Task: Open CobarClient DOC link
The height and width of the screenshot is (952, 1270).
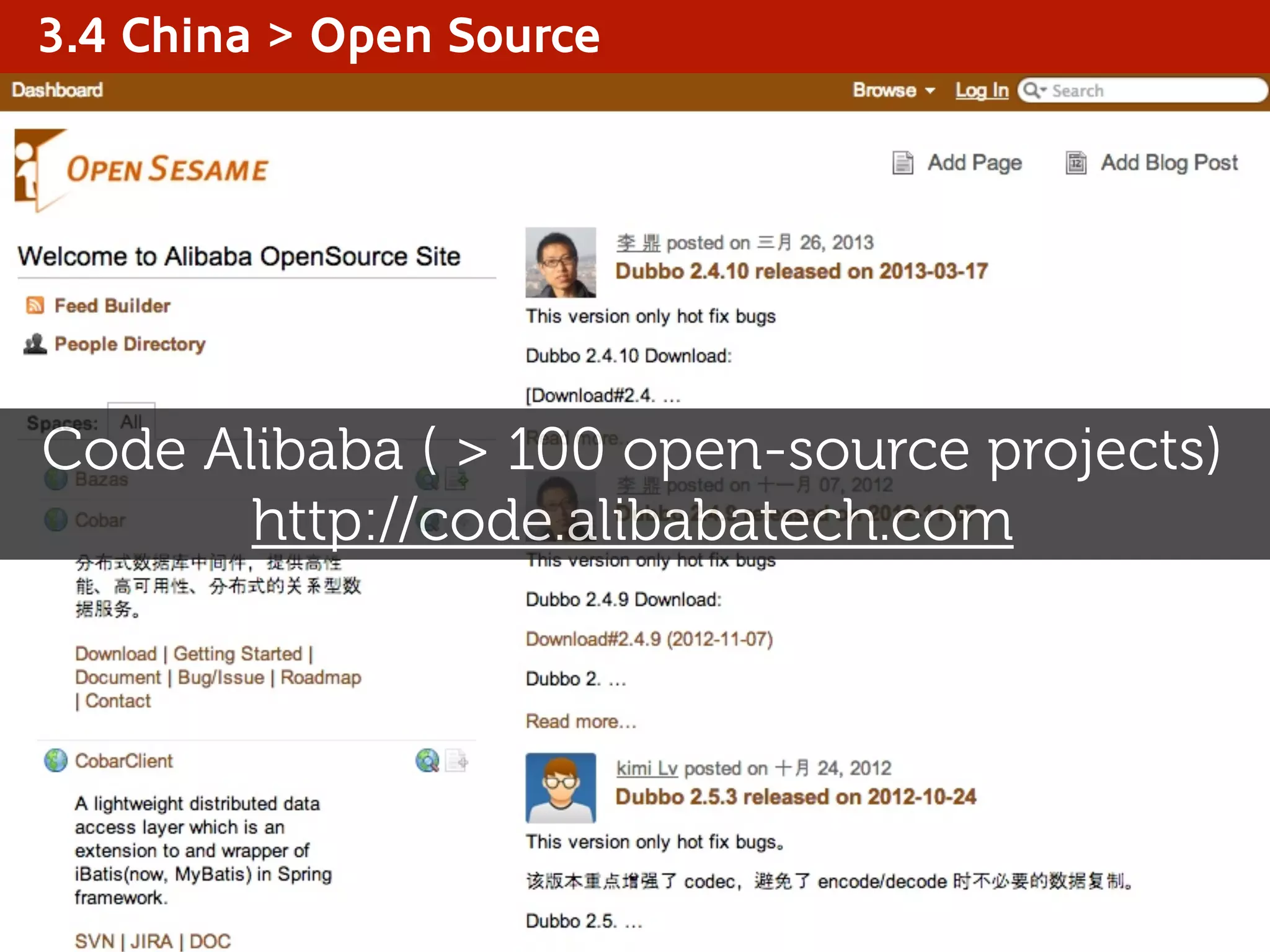Action: 210,941
